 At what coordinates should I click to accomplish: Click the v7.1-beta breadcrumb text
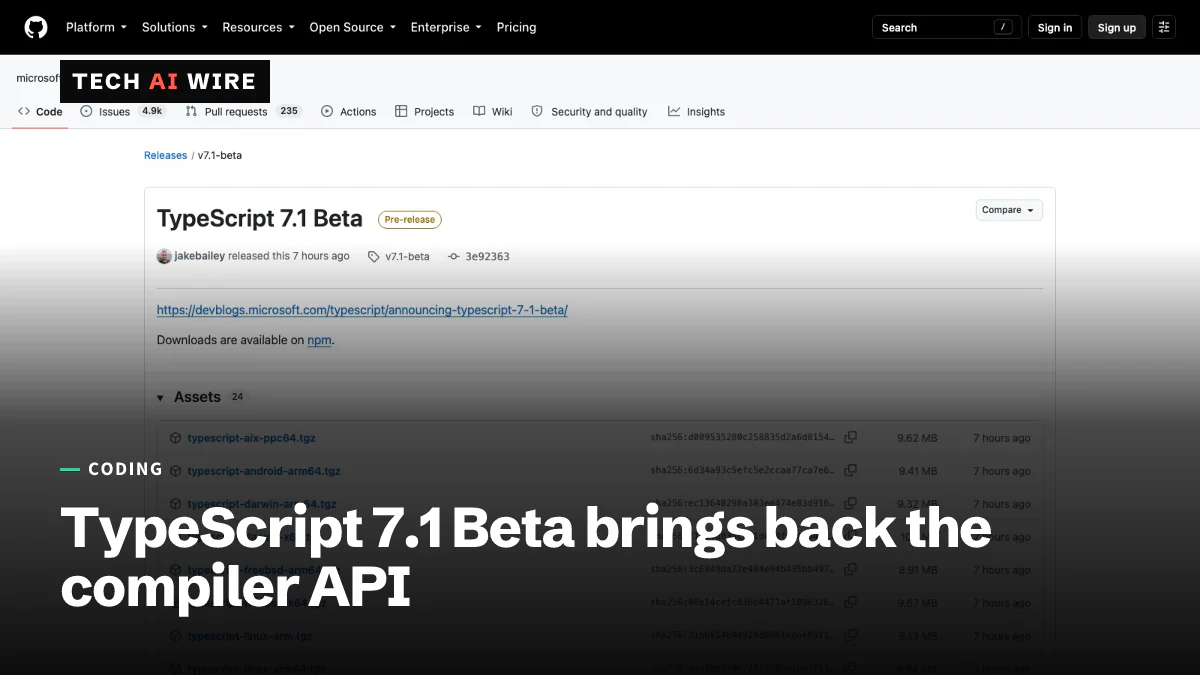tap(219, 155)
